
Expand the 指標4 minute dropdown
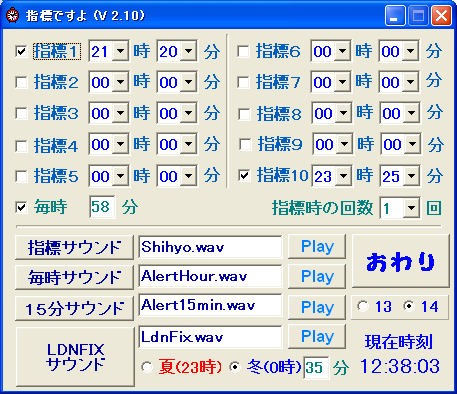tap(189, 144)
